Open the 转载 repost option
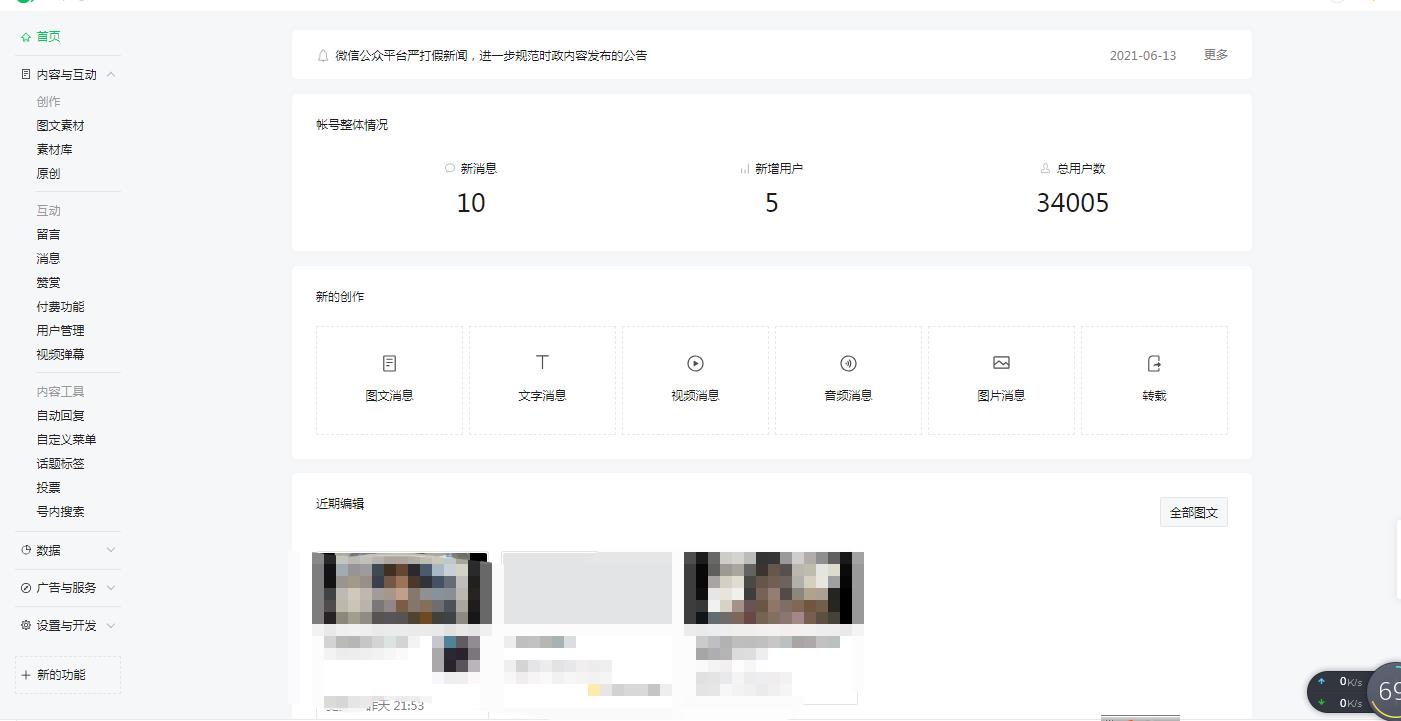This screenshot has height=721, width=1401. (x=1154, y=380)
